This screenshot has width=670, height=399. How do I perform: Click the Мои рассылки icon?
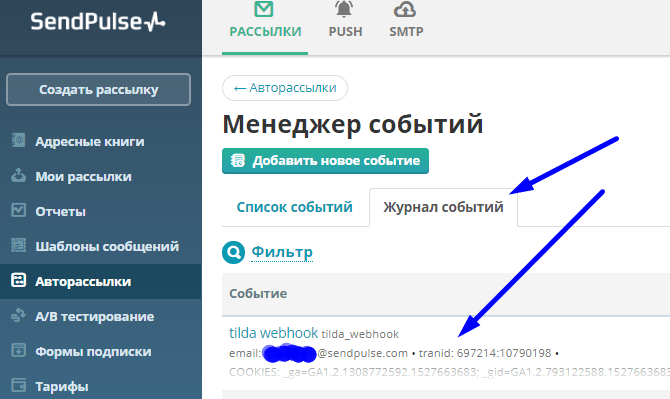coord(18,176)
